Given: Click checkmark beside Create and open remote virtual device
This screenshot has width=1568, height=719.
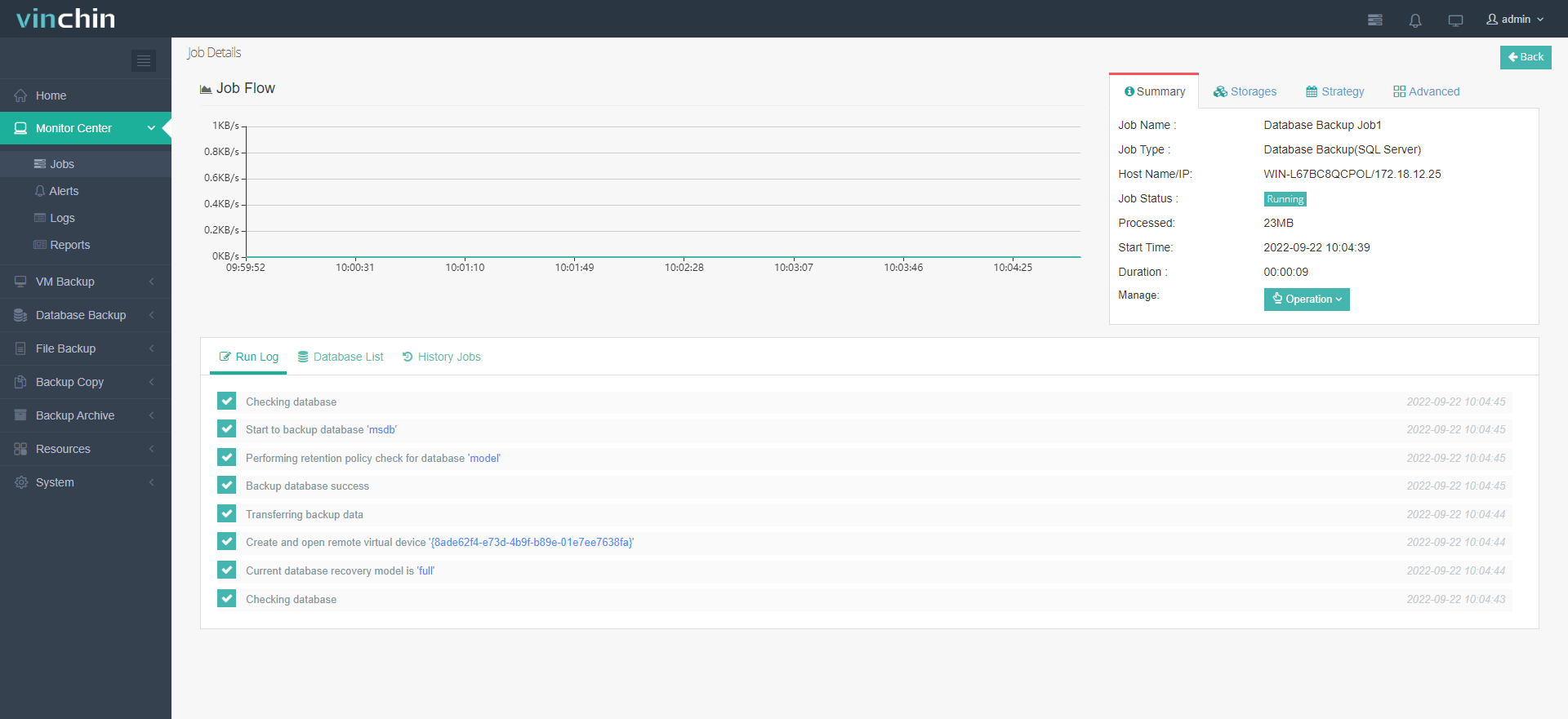Looking at the screenshot, I should point(227,542).
